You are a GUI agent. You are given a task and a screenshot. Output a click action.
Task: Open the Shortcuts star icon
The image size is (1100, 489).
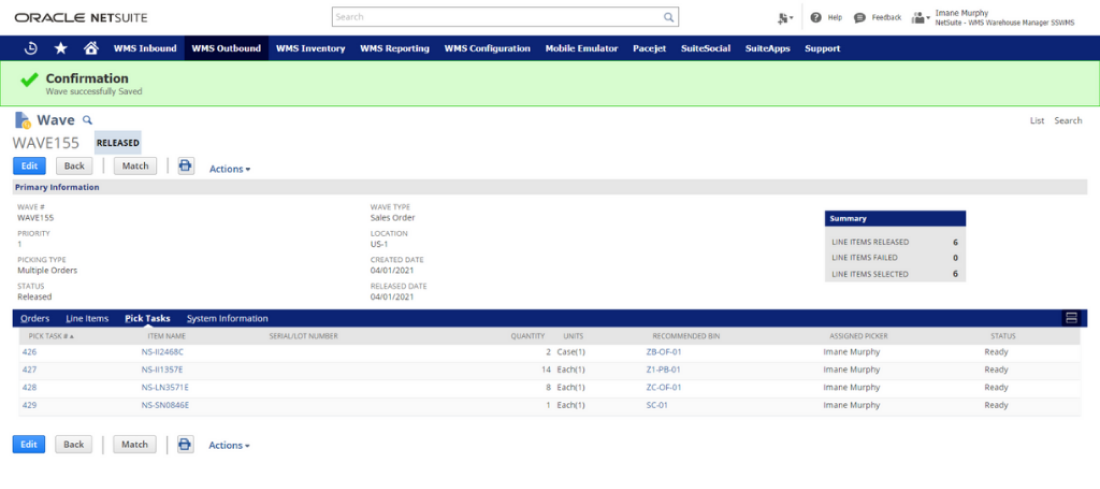(61, 48)
